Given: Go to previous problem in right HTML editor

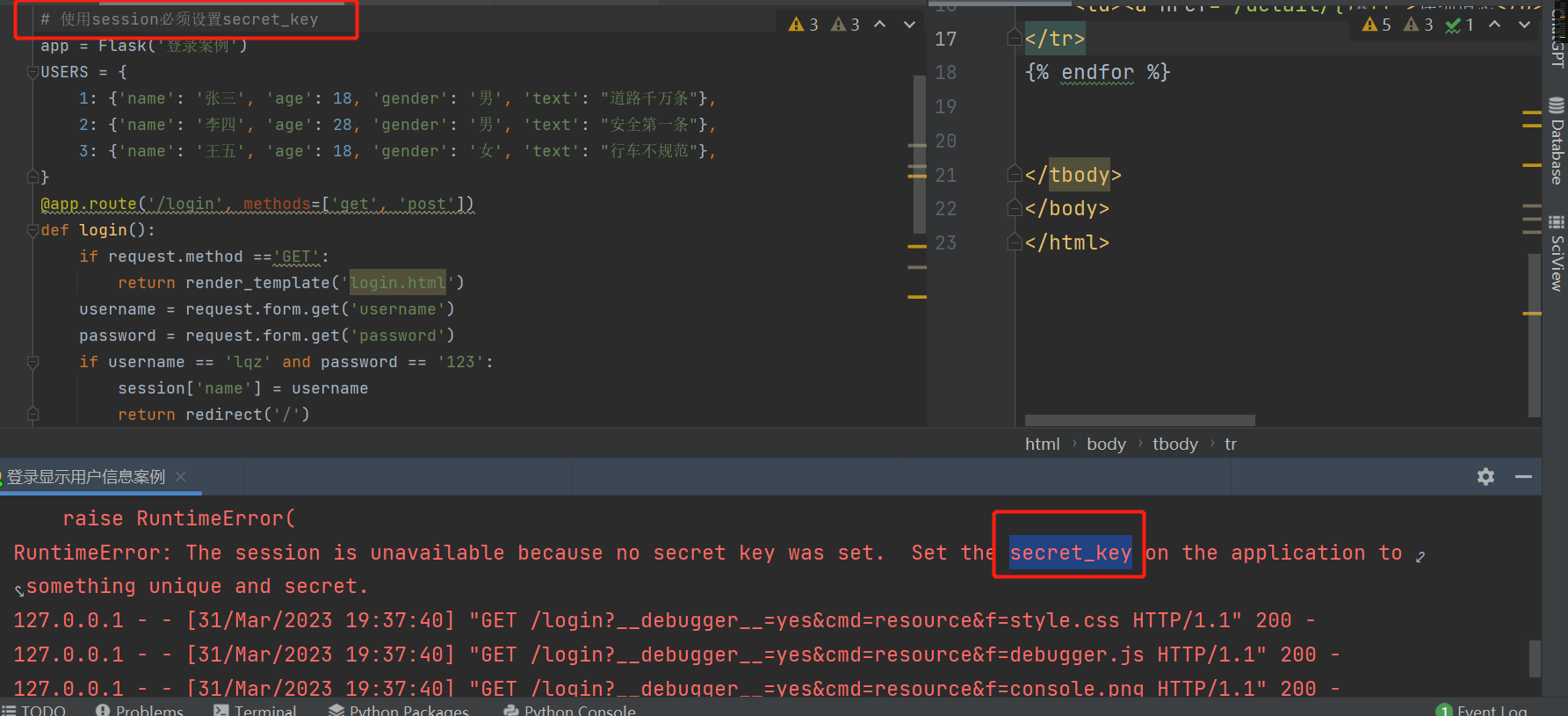Looking at the screenshot, I should click(x=1494, y=25).
